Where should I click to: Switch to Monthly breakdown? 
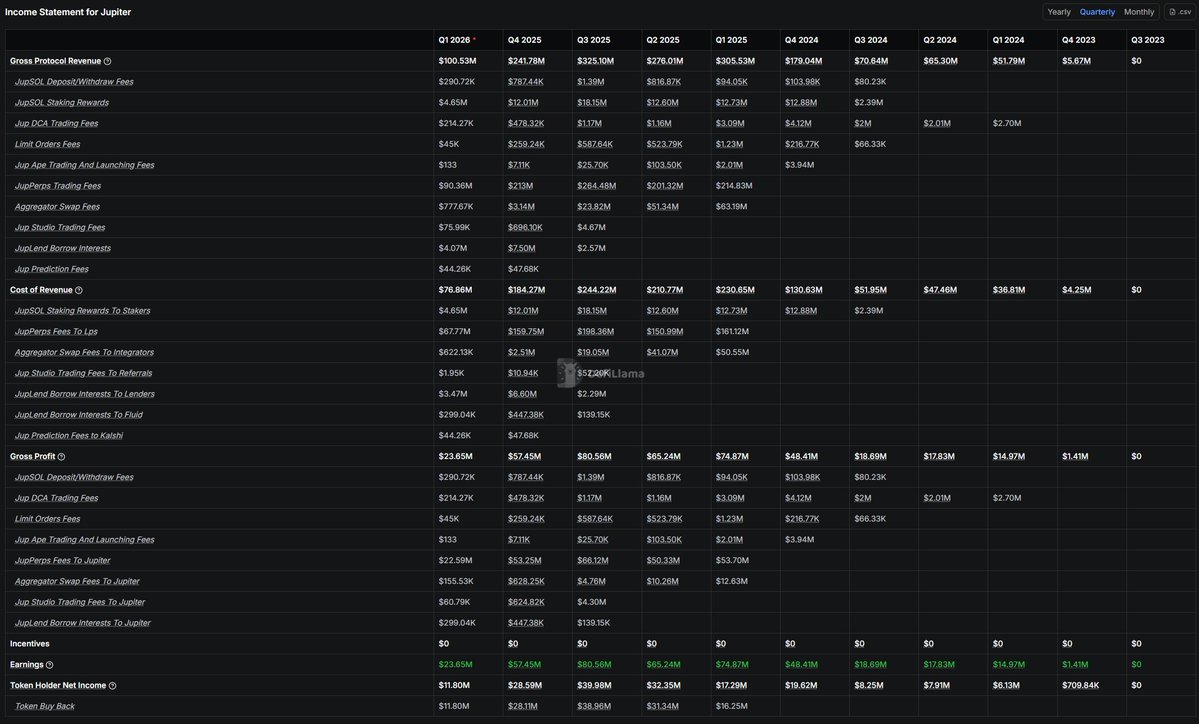coord(1139,12)
